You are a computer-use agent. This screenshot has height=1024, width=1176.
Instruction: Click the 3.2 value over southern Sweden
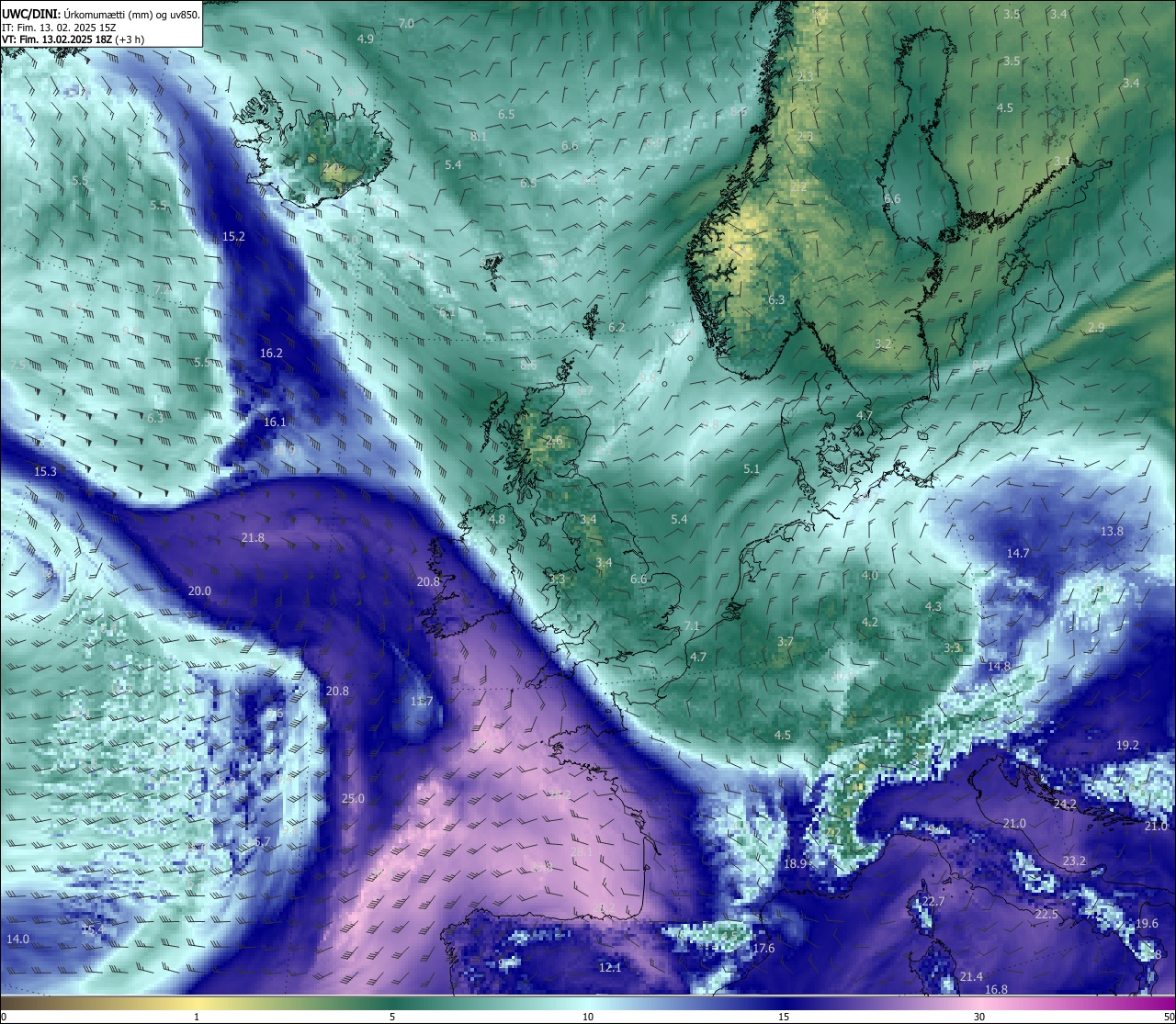pos(883,343)
